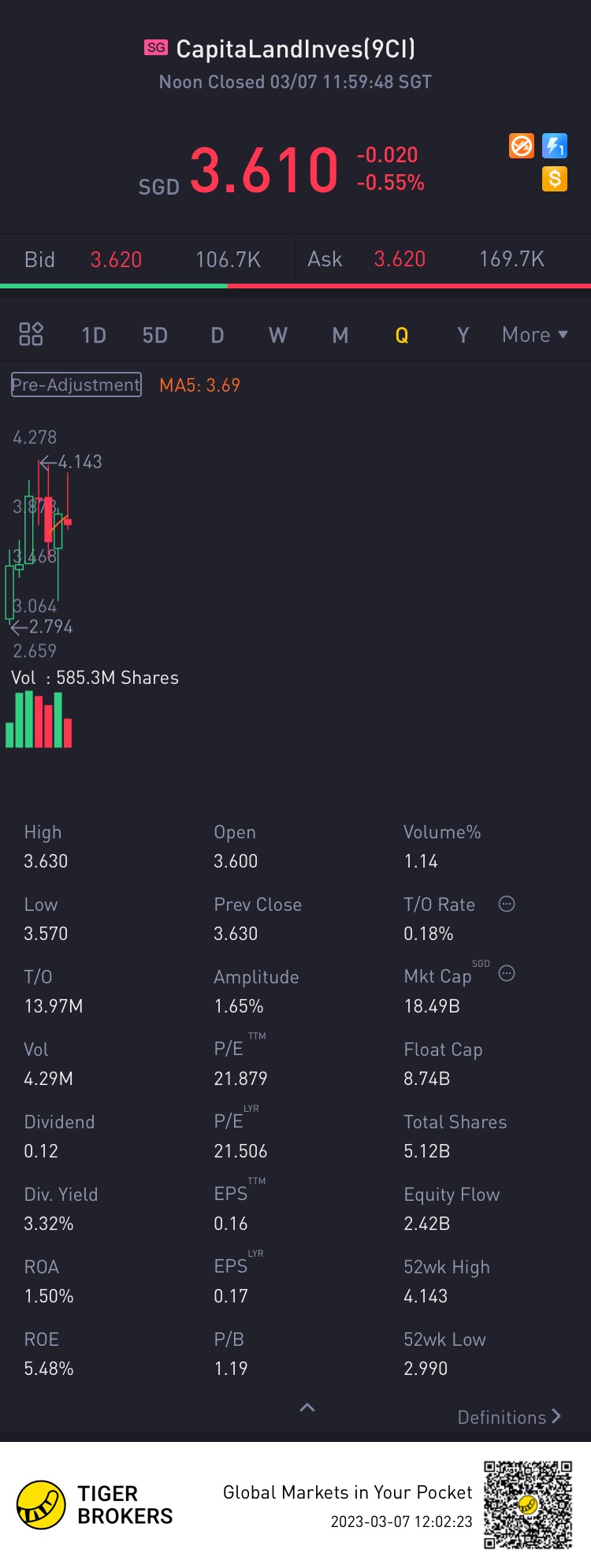The width and height of the screenshot is (591, 1568).
Task: Tap the Ask price 3.620
Action: [400, 259]
